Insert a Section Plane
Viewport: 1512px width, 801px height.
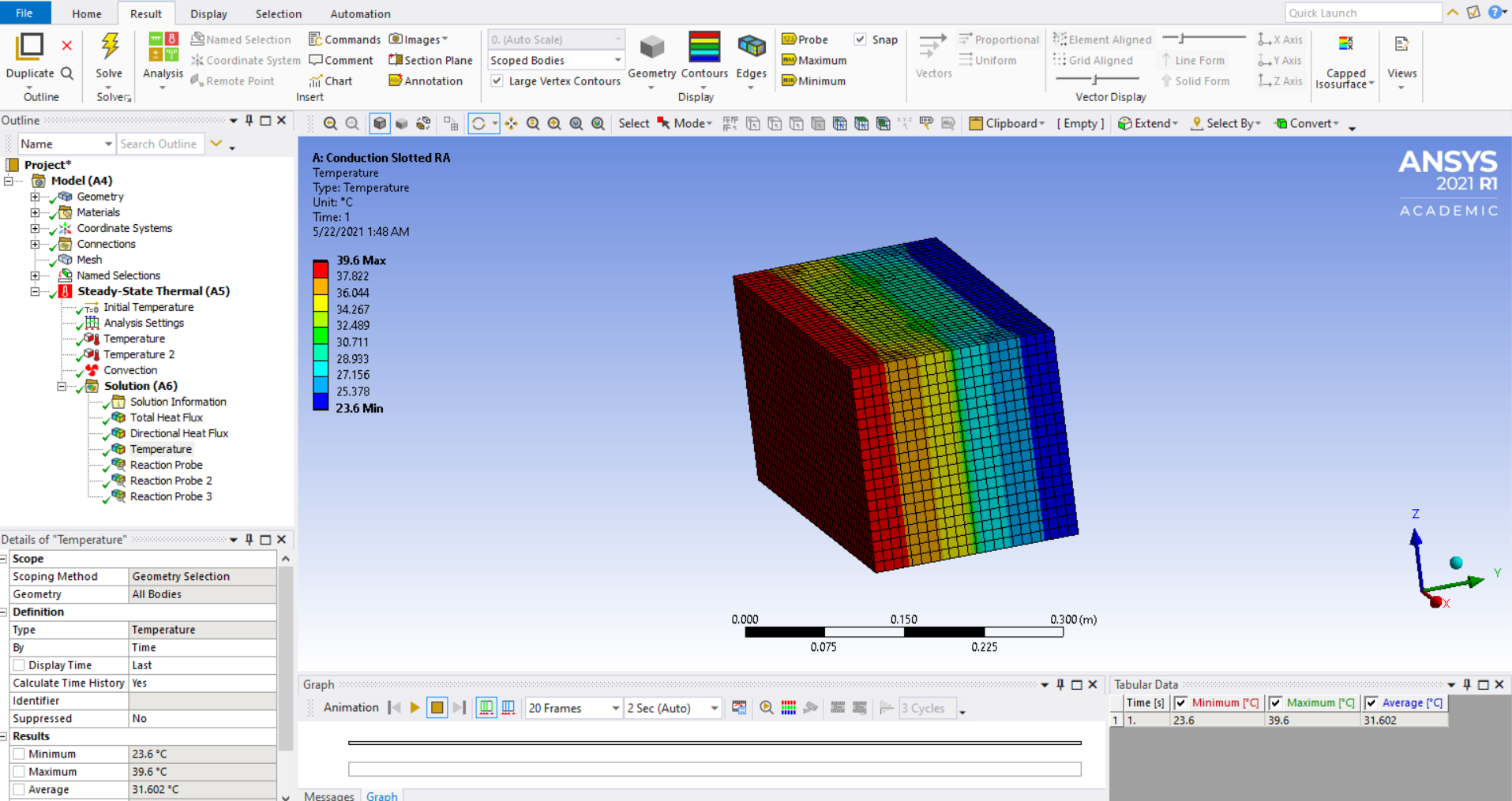[x=430, y=60]
